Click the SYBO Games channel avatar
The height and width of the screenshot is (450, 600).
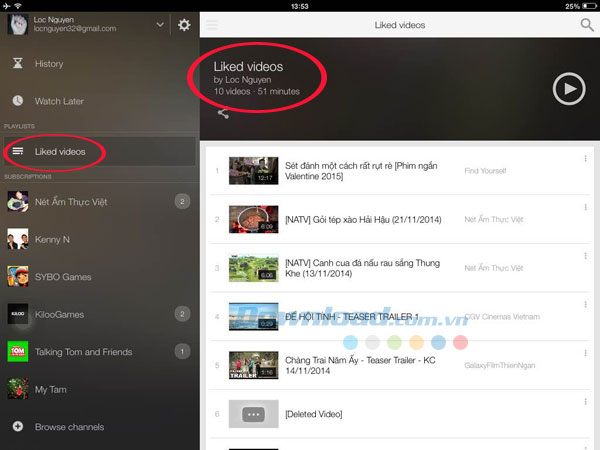(x=18, y=277)
